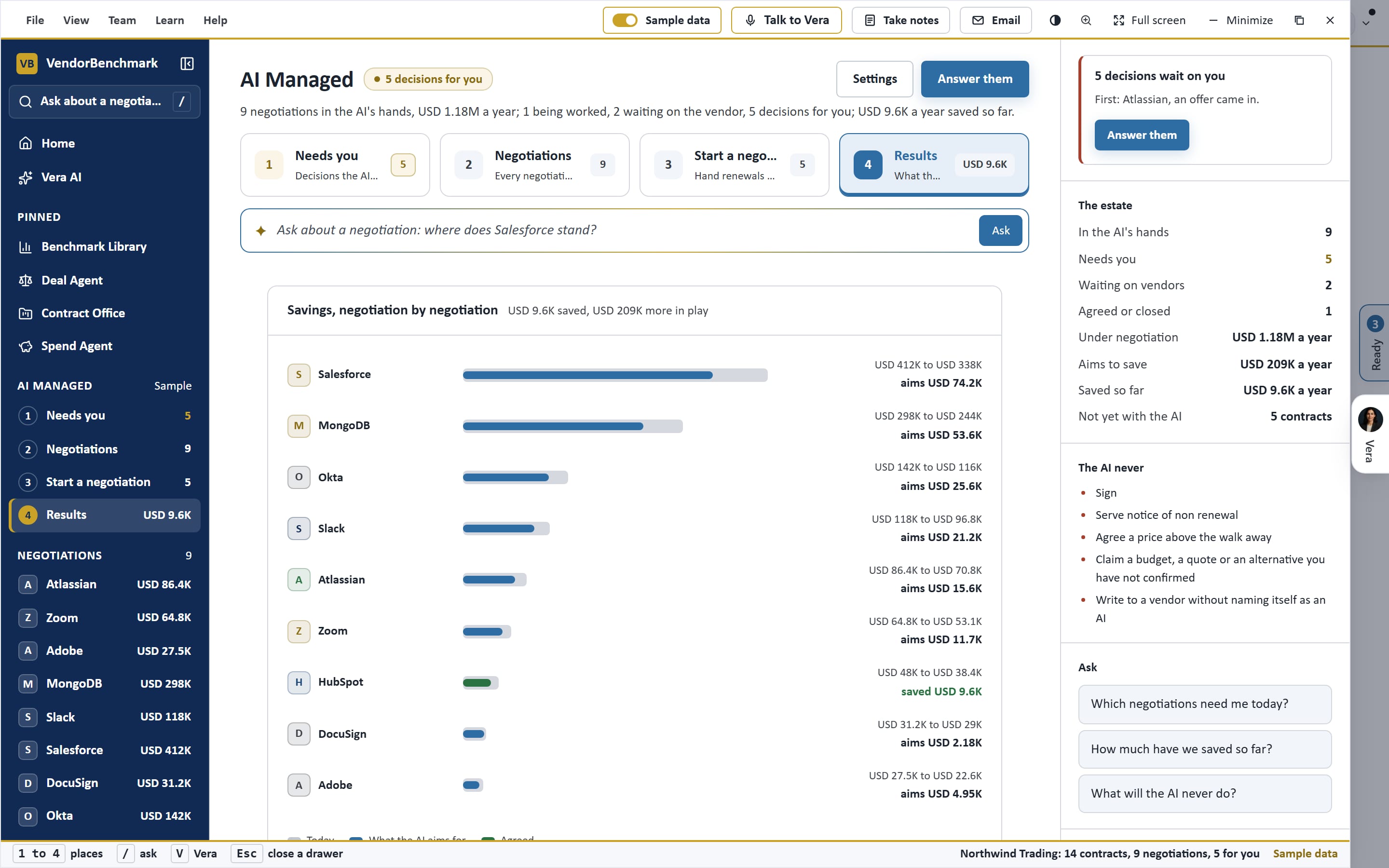This screenshot has height=868, width=1389.
Task: Select Results in AI Managed sidebar
Action: pyautogui.click(x=105, y=515)
